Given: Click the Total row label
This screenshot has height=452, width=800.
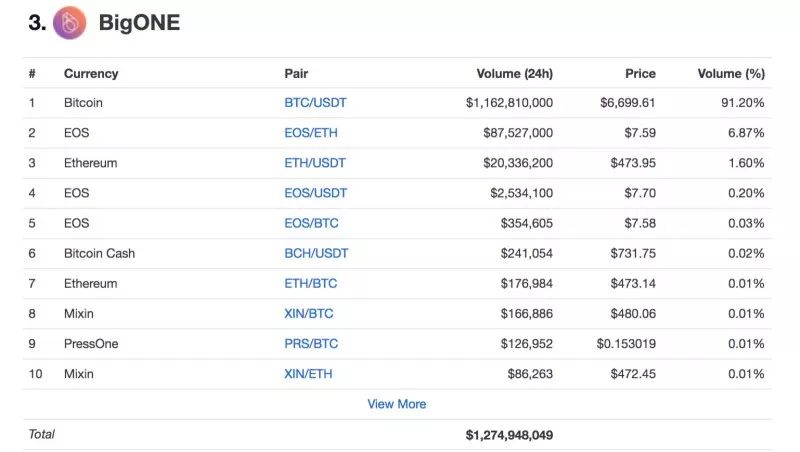Looking at the screenshot, I should point(41,434).
